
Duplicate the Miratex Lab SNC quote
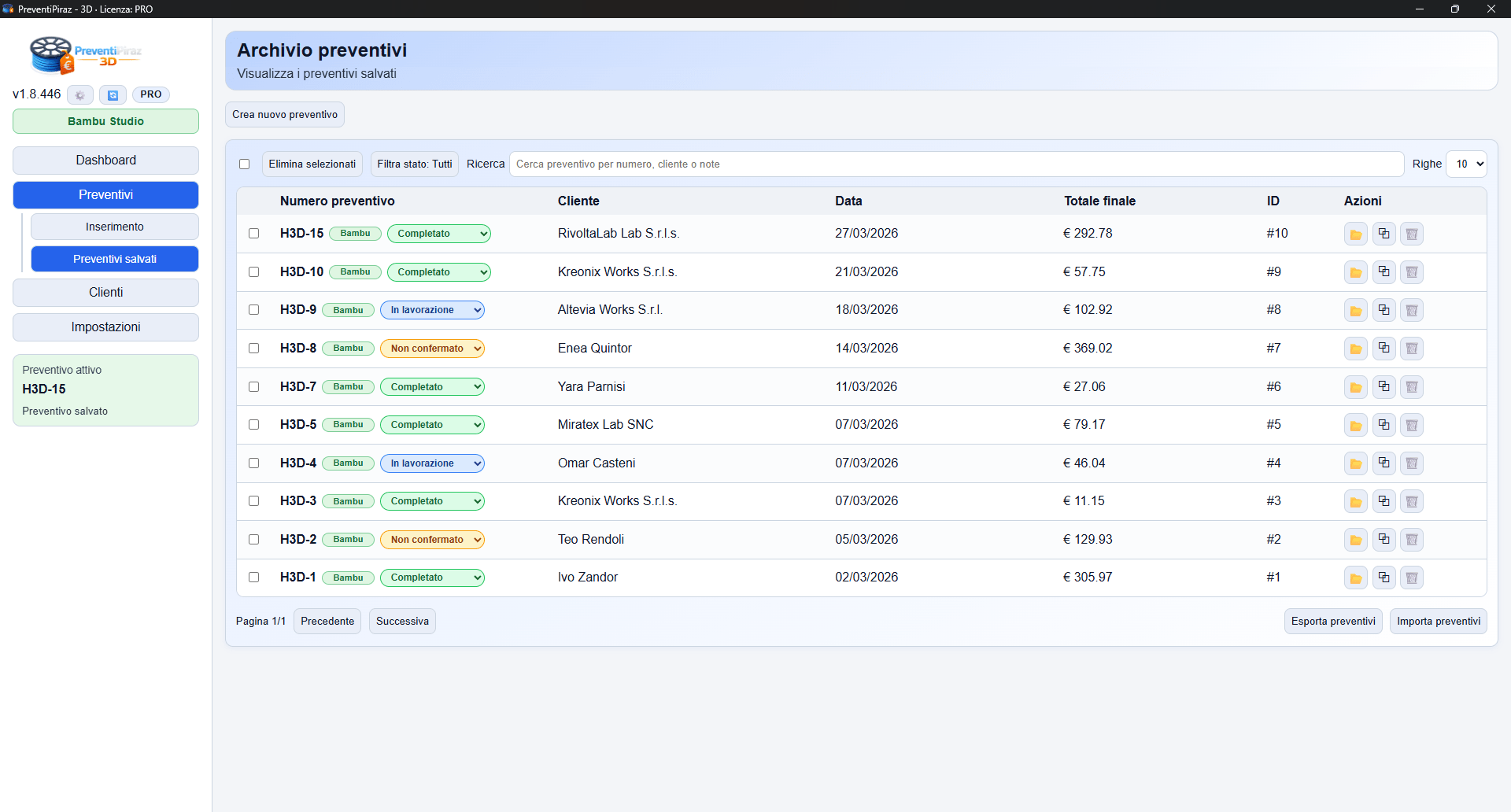(1384, 425)
